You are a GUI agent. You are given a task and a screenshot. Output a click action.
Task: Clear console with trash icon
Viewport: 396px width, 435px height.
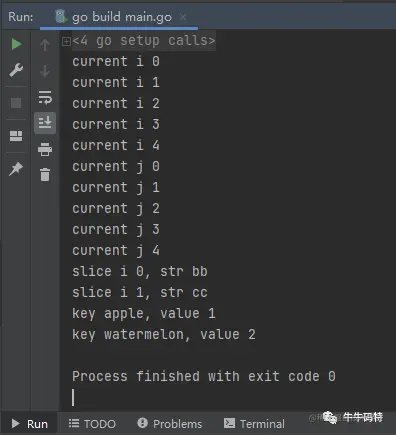point(45,174)
